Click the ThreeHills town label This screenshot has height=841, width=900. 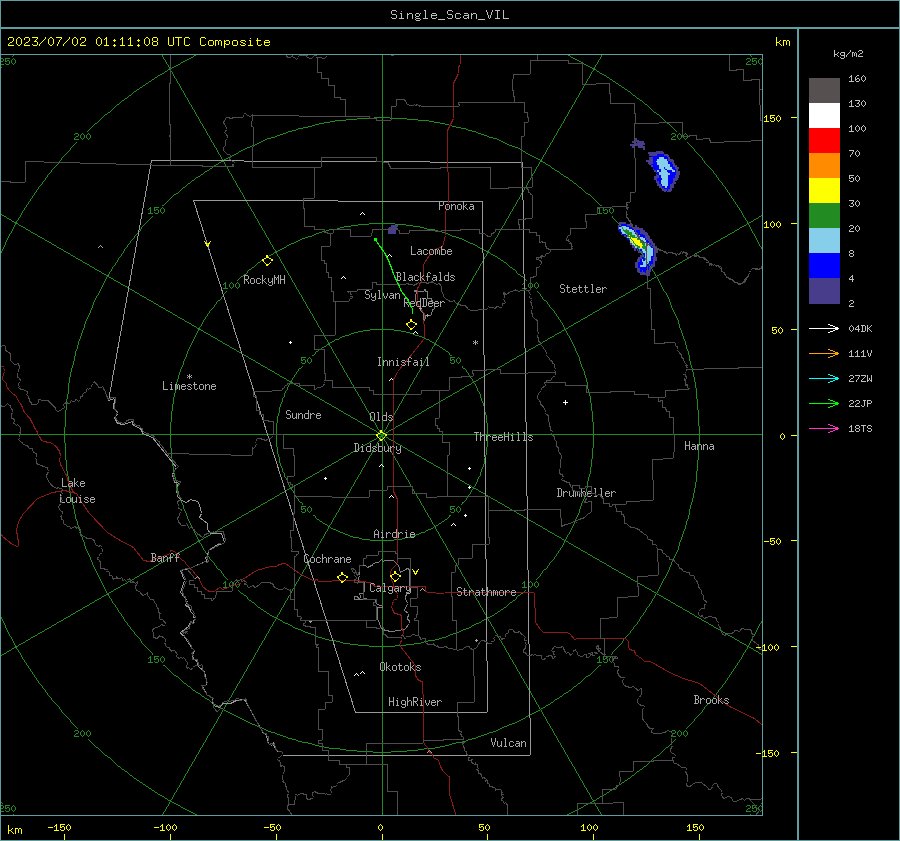pyautogui.click(x=503, y=437)
